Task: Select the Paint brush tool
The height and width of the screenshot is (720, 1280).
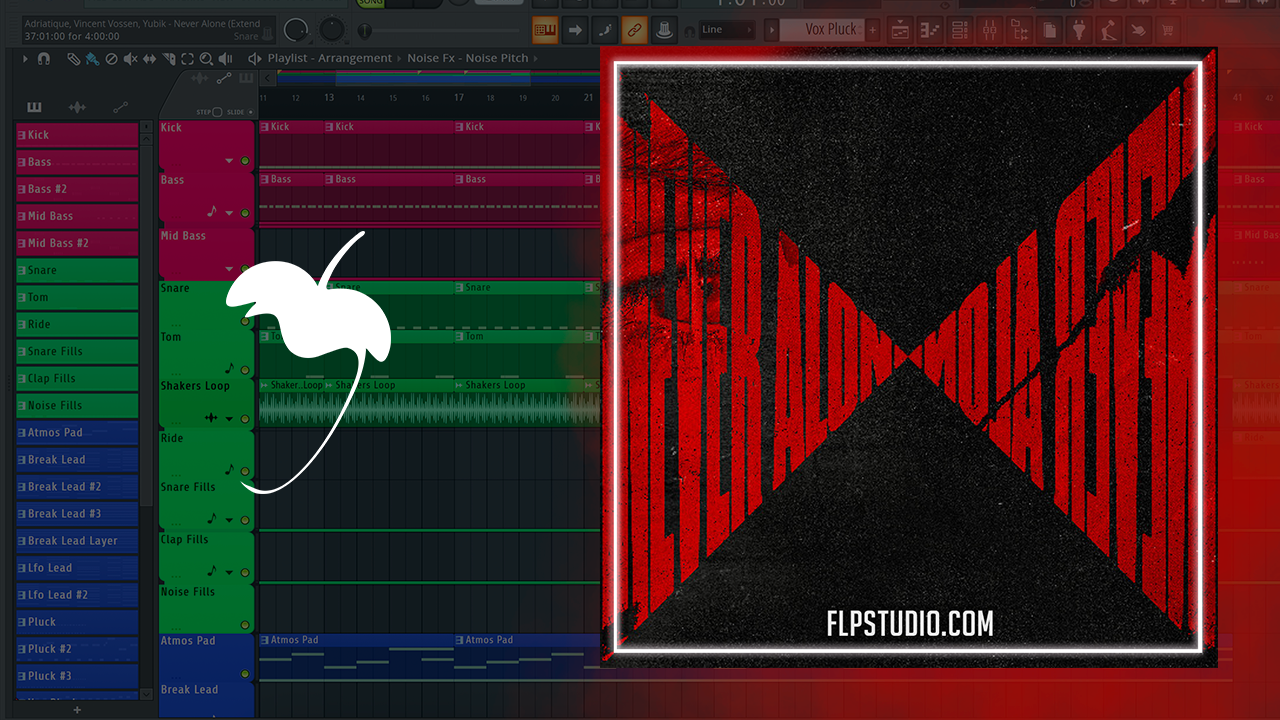Action: point(91,59)
